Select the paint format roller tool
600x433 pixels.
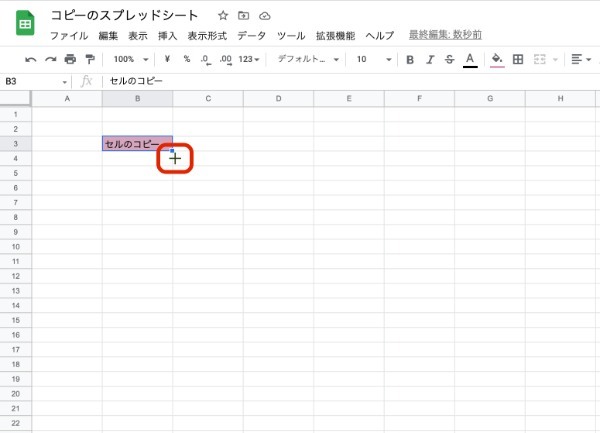(x=90, y=59)
